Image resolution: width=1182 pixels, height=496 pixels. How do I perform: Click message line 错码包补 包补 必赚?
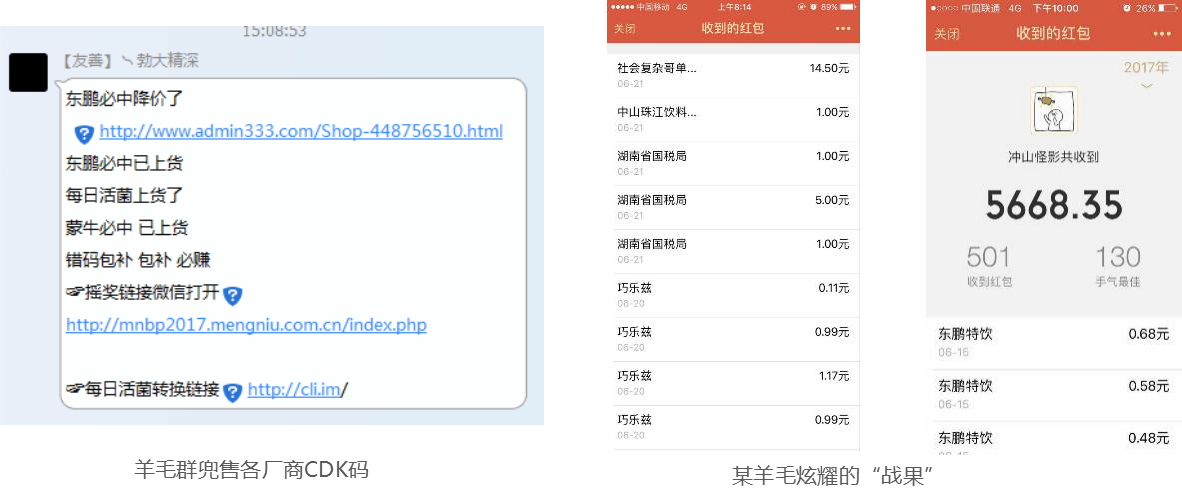click(138, 261)
